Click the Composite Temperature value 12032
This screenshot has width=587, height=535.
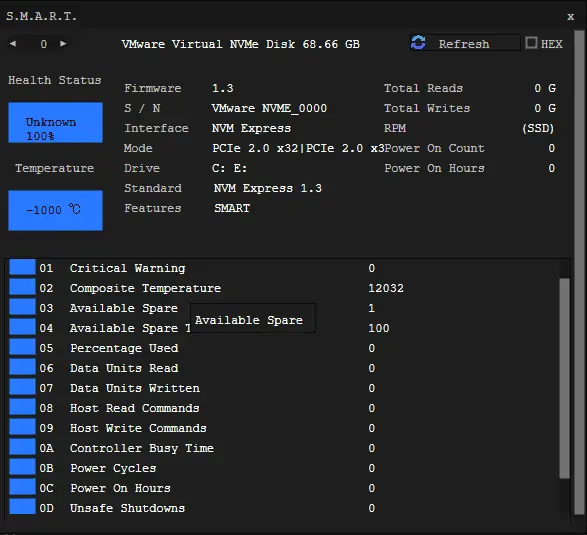[386, 288]
